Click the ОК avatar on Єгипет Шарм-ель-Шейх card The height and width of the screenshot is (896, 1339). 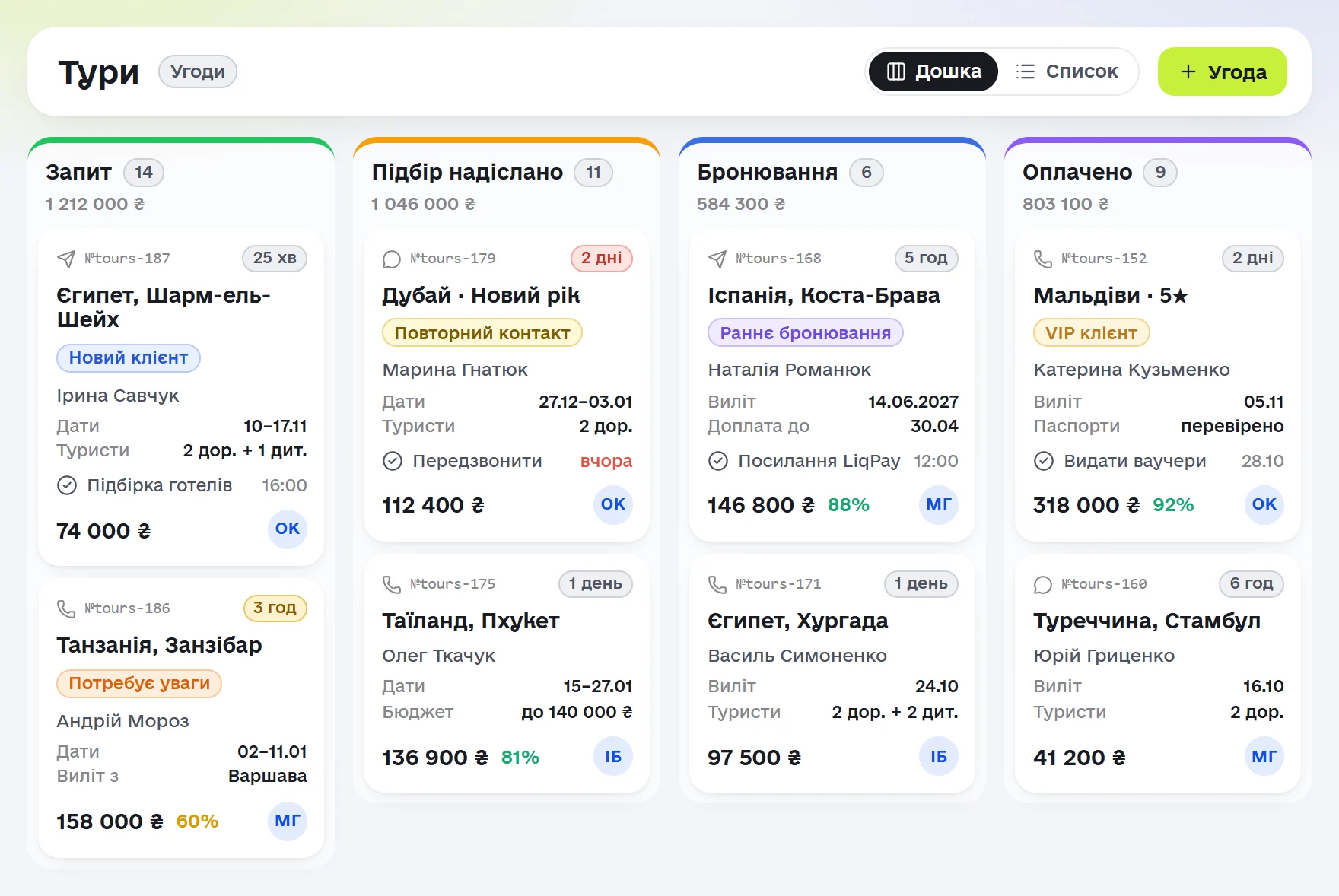tap(288, 529)
